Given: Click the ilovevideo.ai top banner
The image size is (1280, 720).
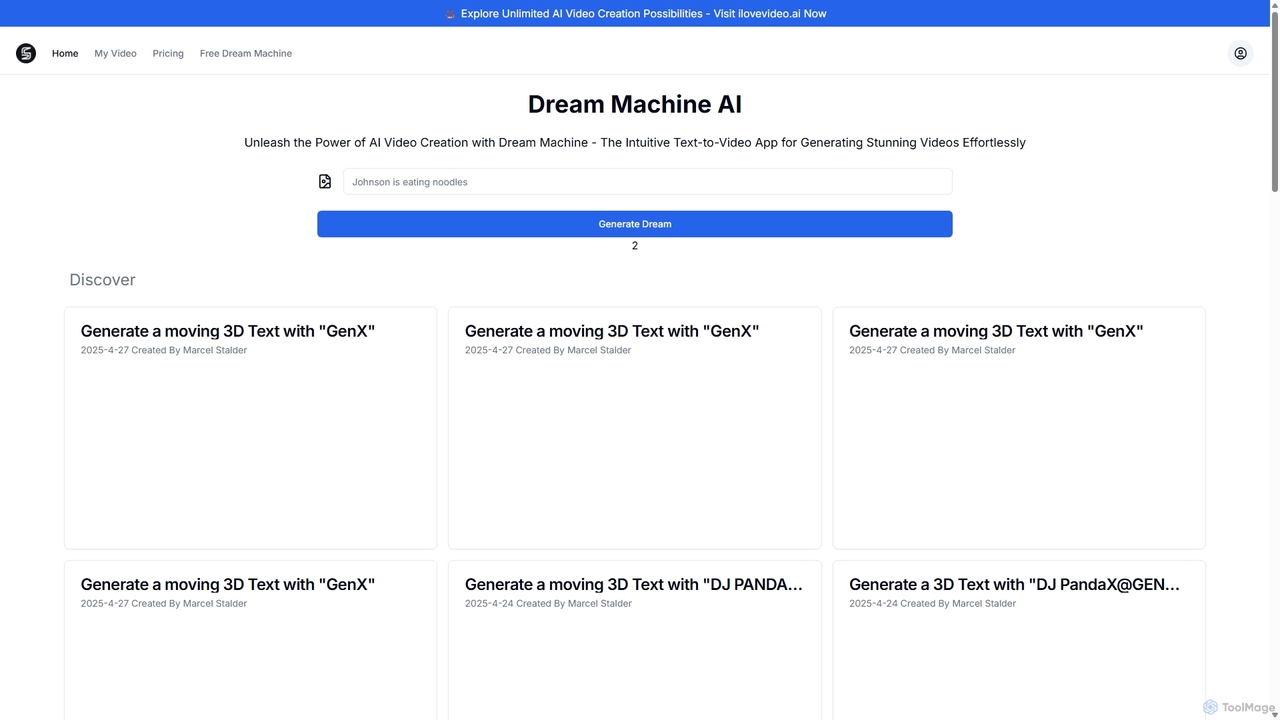Looking at the screenshot, I should (635, 13).
